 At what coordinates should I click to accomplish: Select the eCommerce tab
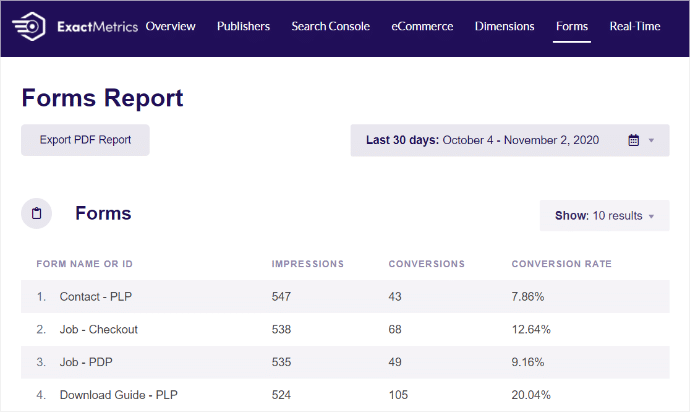point(422,26)
